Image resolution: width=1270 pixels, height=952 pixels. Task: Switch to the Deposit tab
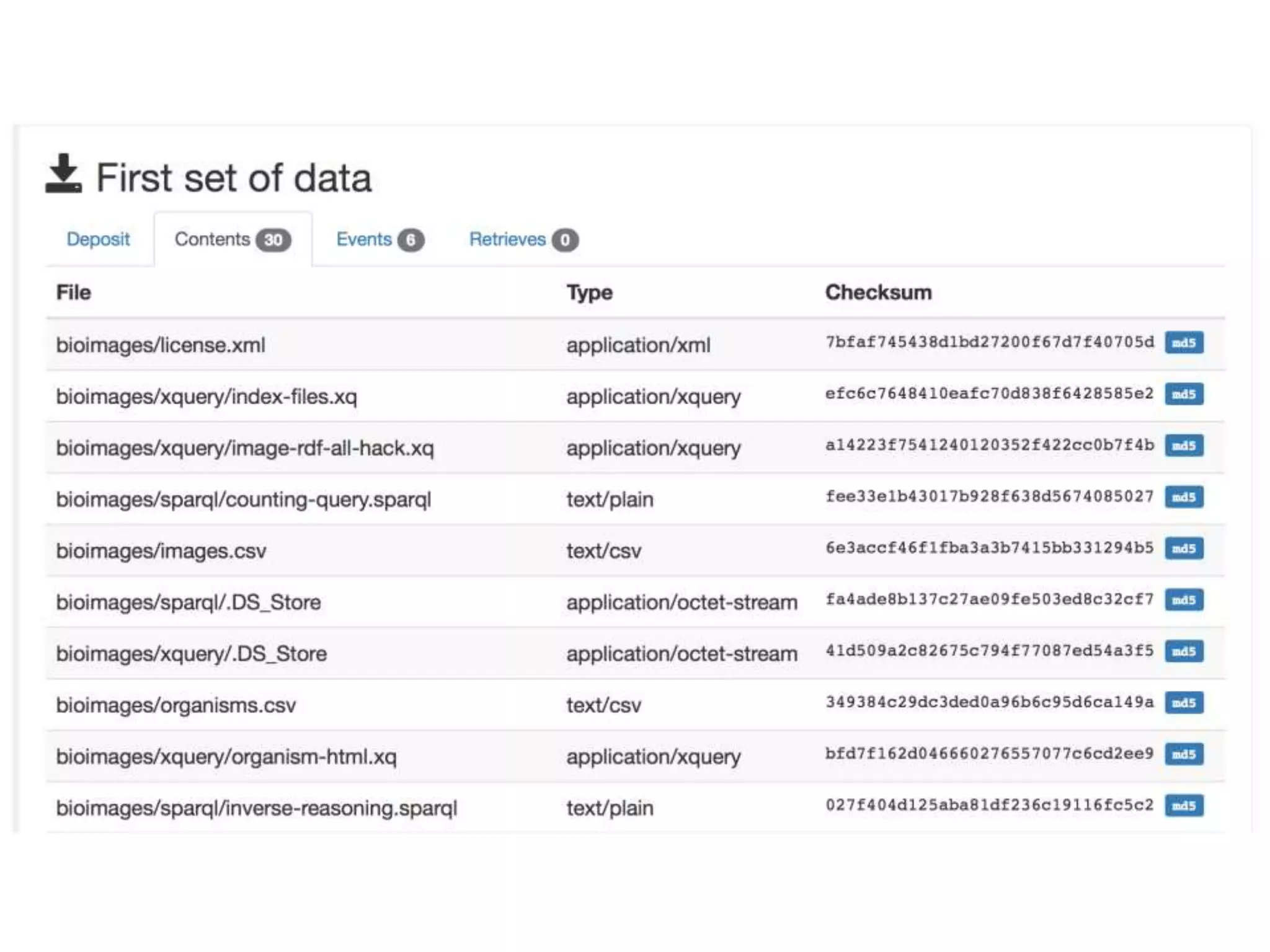pyautogui.click(x=98, y=239)
